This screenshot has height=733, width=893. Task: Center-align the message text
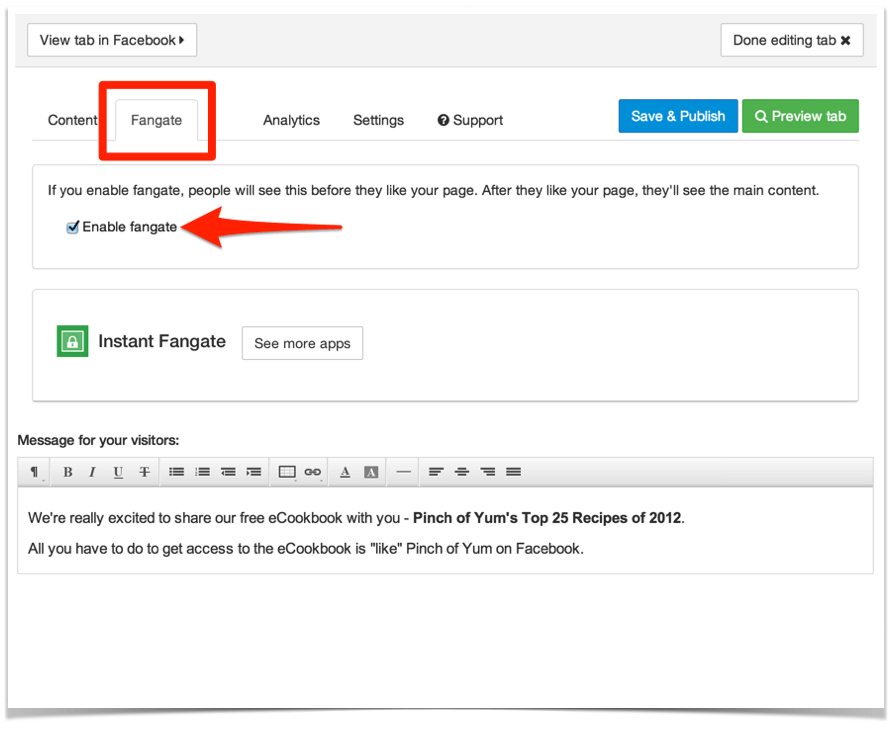tap(462, 472)
